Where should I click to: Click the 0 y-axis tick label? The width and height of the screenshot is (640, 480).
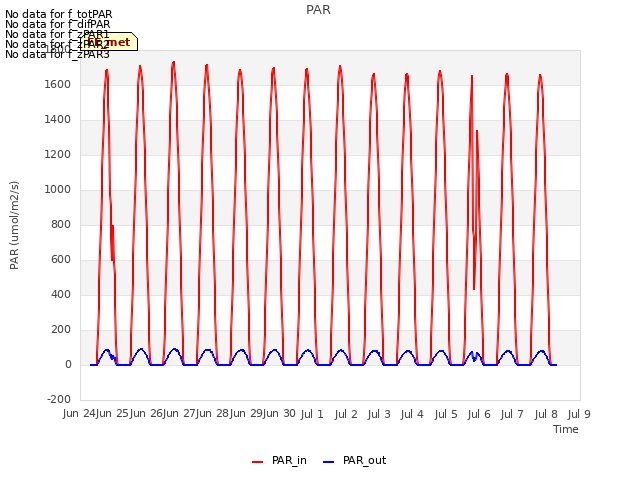click(x=68, y=365)
